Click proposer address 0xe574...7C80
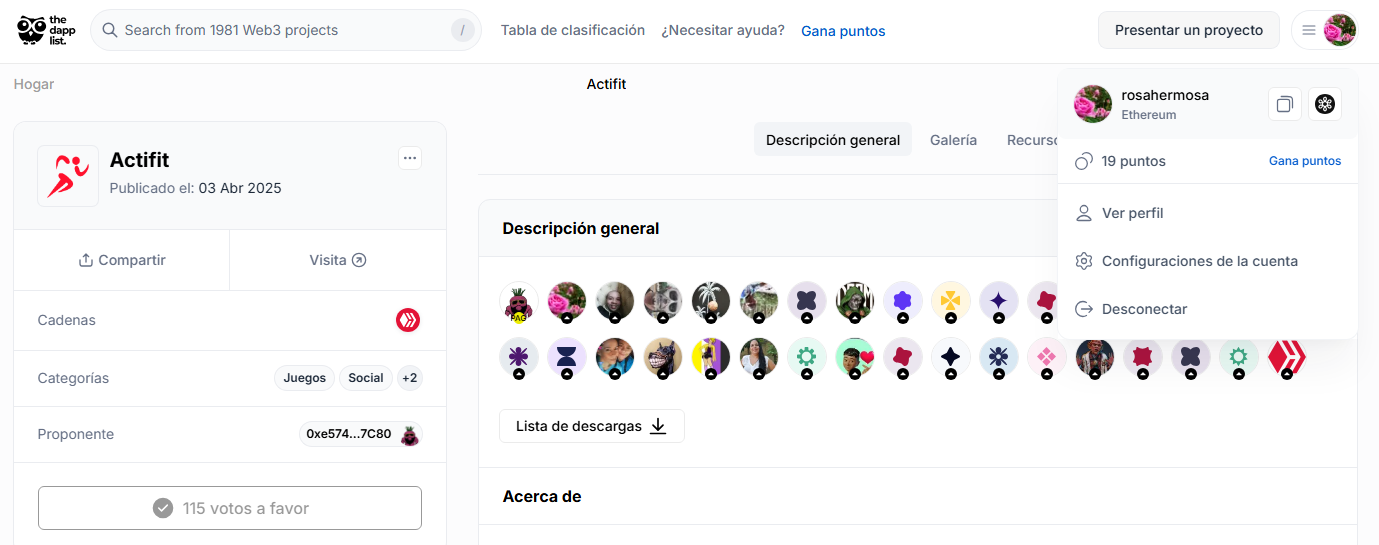The image size is (1379, 545). coord(349,434)
